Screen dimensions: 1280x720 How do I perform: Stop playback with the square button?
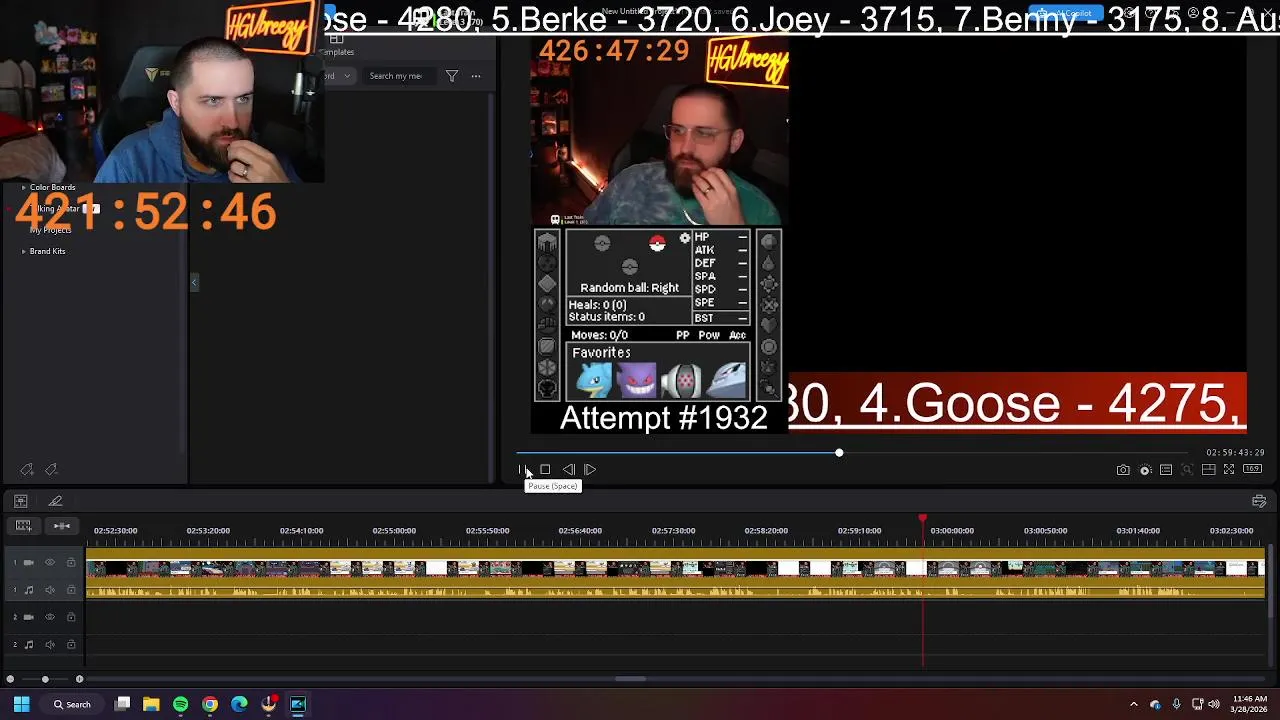coord(545,469)
